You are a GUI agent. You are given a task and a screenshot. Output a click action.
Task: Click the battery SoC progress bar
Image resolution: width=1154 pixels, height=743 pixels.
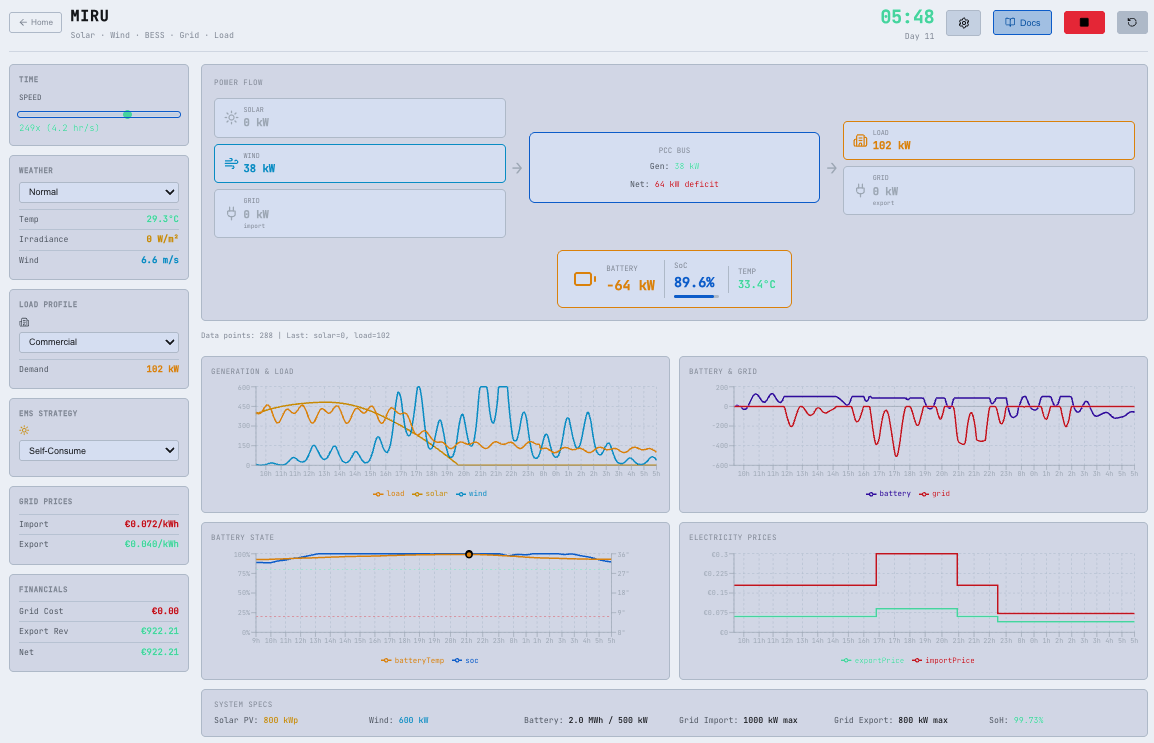(696, 296)
